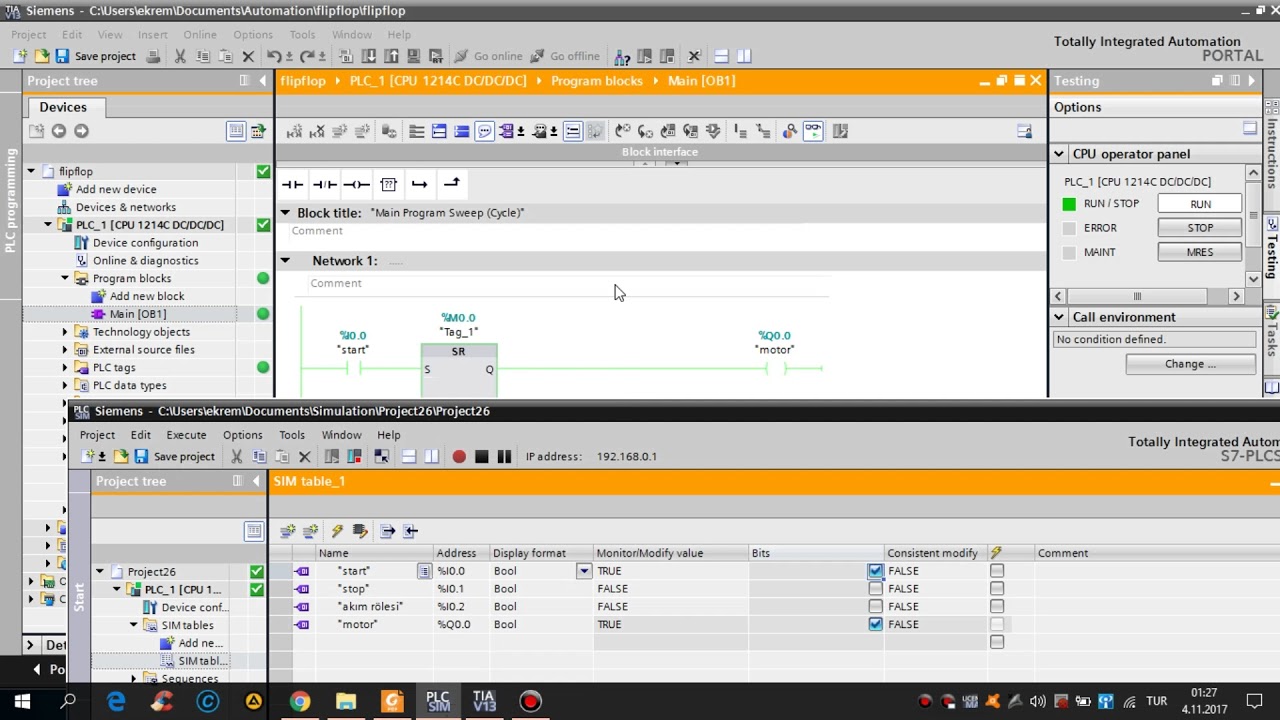Click scroll down arrow in CPU operator panel
This screenshot has height=720, width=1280.
pyautogui.click(x=1253, y=279)
